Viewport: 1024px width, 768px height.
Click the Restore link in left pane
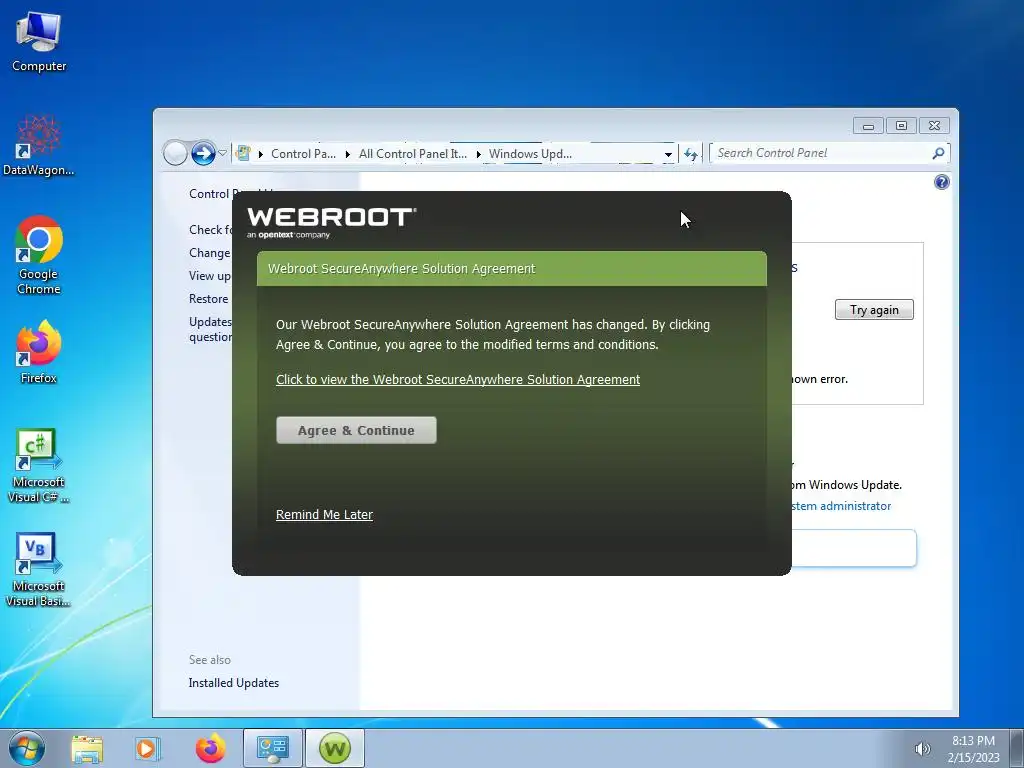[208, 298]
